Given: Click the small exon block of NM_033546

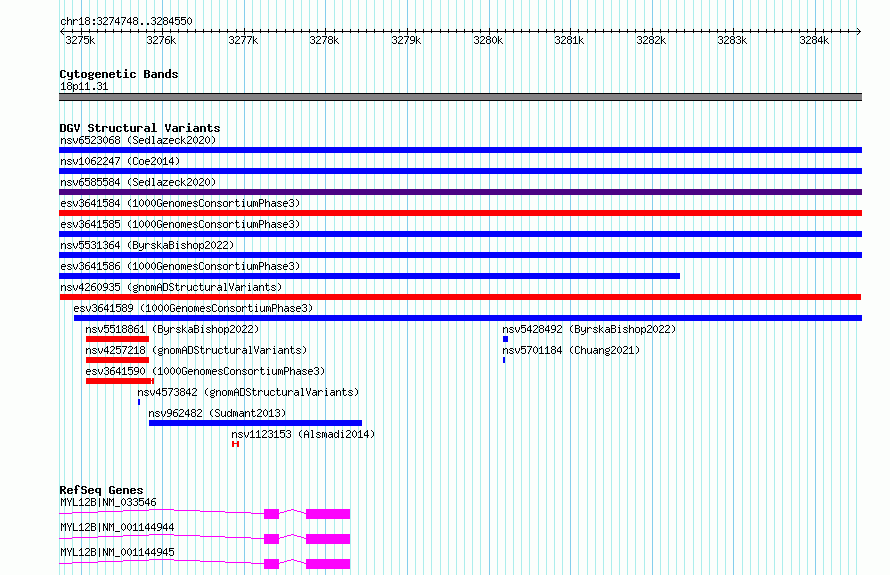Looking at the screenshot, I should (x=271, y=514).
